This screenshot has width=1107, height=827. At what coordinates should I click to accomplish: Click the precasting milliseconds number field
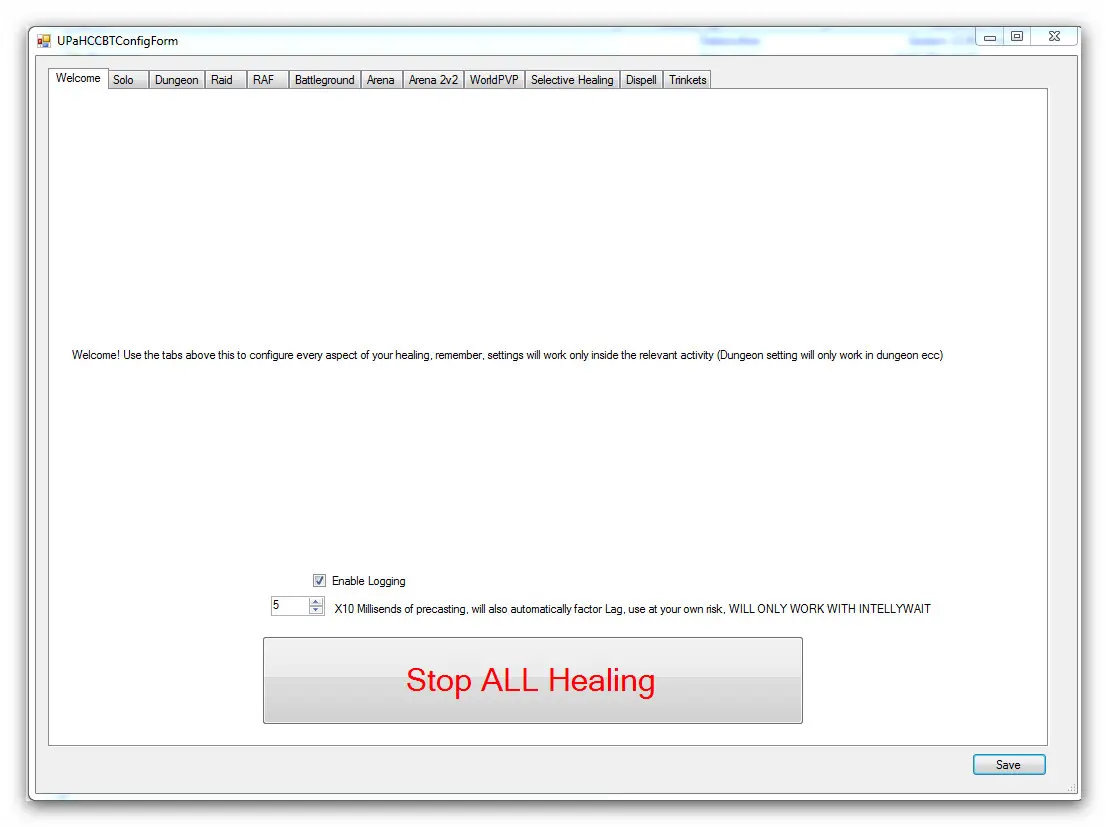pos(289,606)
